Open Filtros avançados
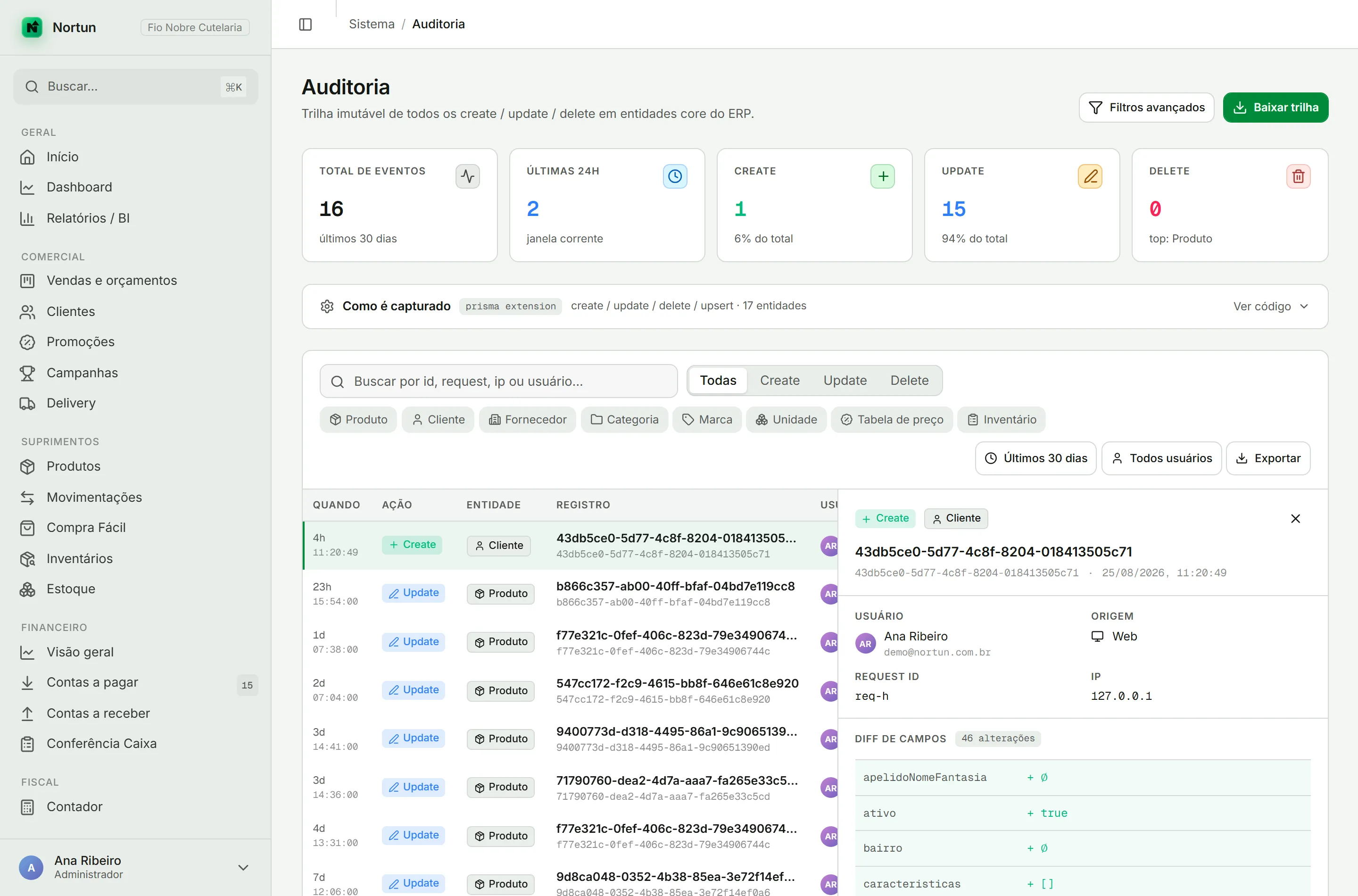Viewport: 1358px width, 896px height. click(x=1146, y=108)
